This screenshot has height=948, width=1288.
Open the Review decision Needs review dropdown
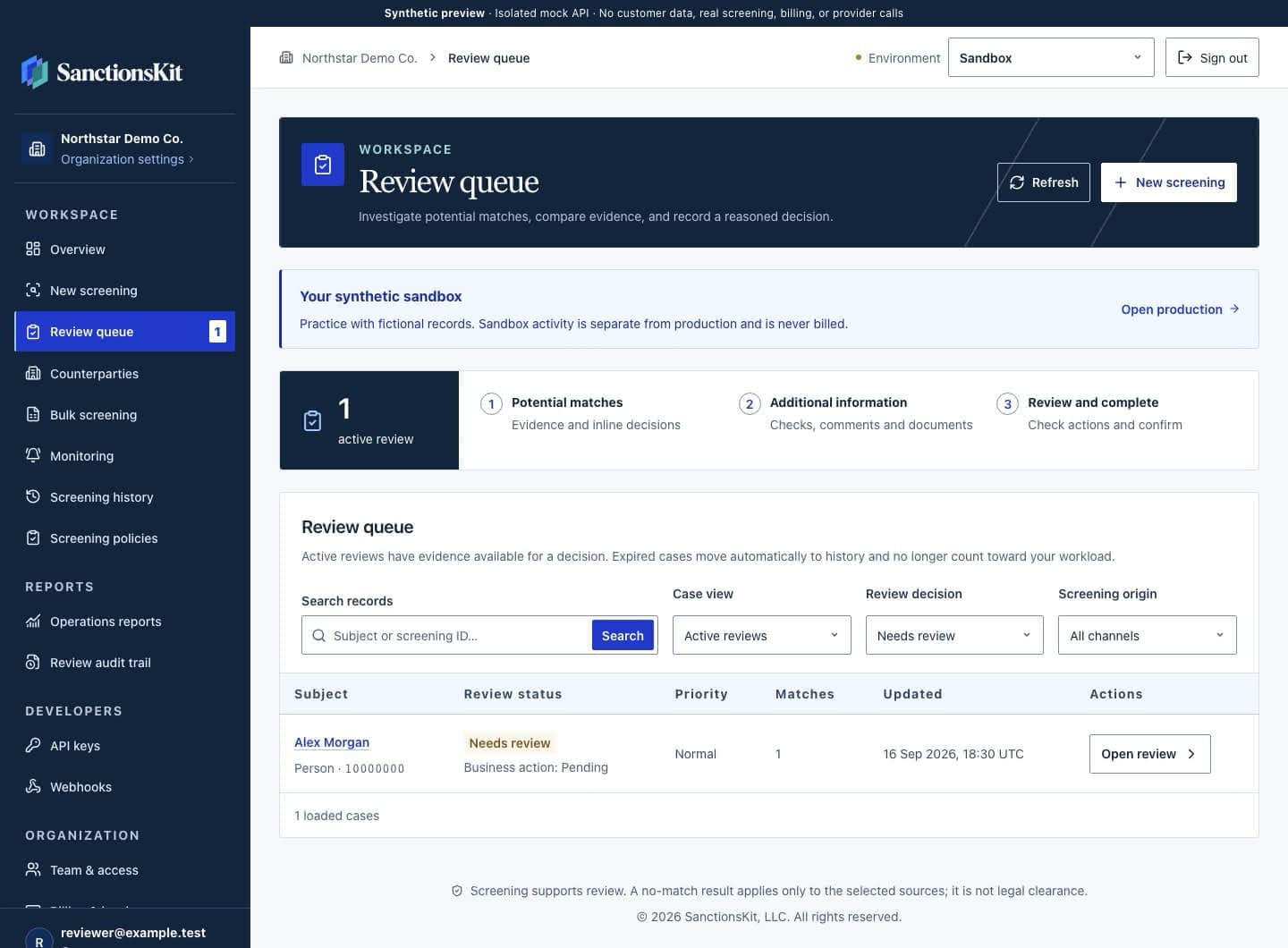(x=954, y=635)
